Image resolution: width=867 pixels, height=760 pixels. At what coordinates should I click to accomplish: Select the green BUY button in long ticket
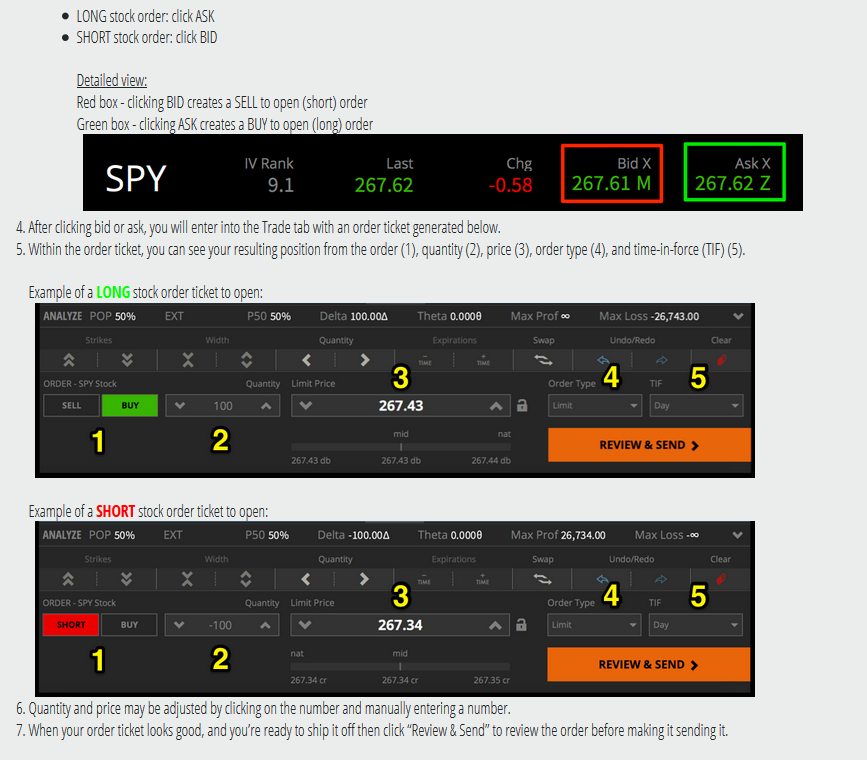tap(130, 405)
